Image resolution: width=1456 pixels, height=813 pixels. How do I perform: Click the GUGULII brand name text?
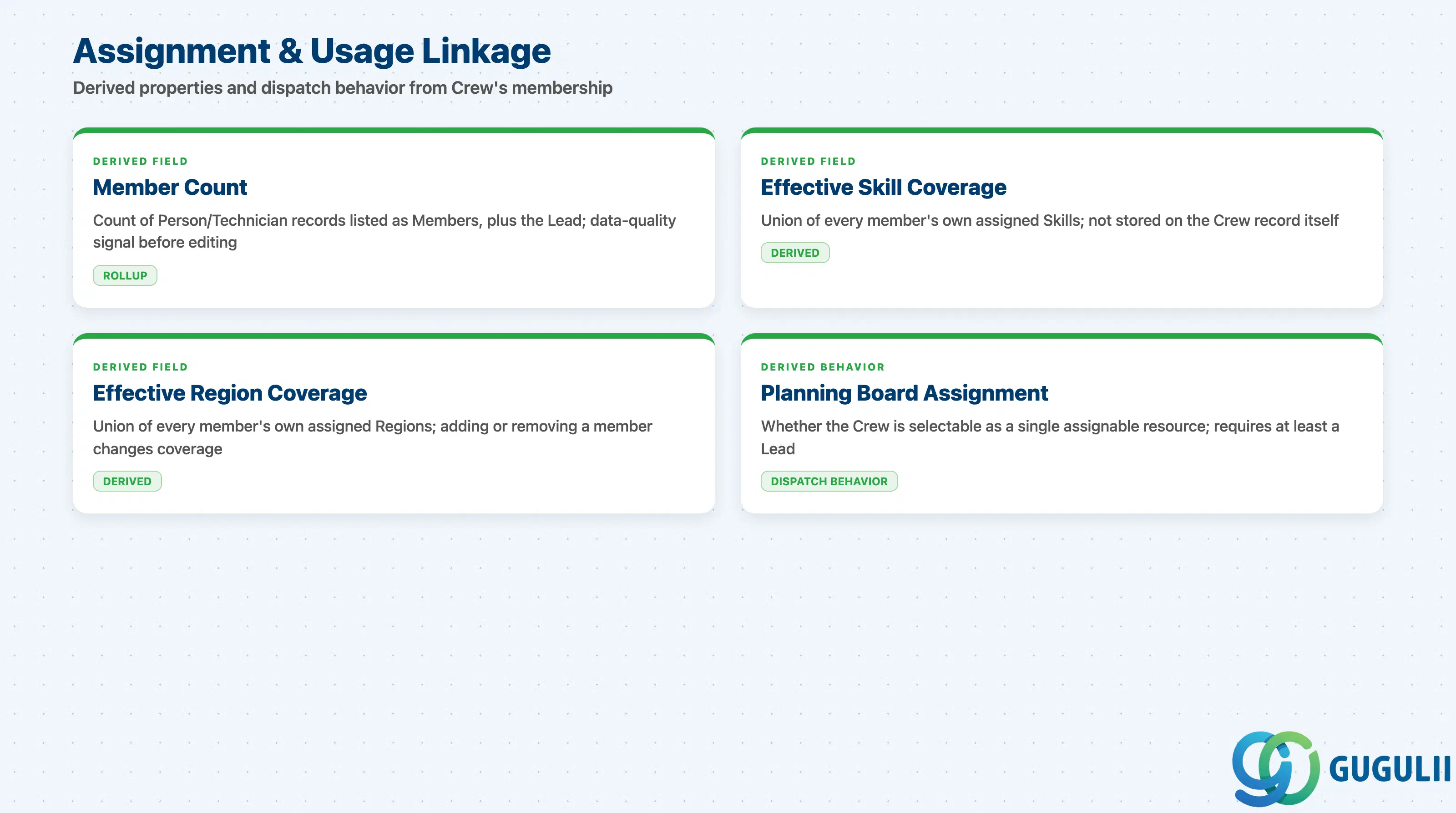click(x=1390, y=769)
